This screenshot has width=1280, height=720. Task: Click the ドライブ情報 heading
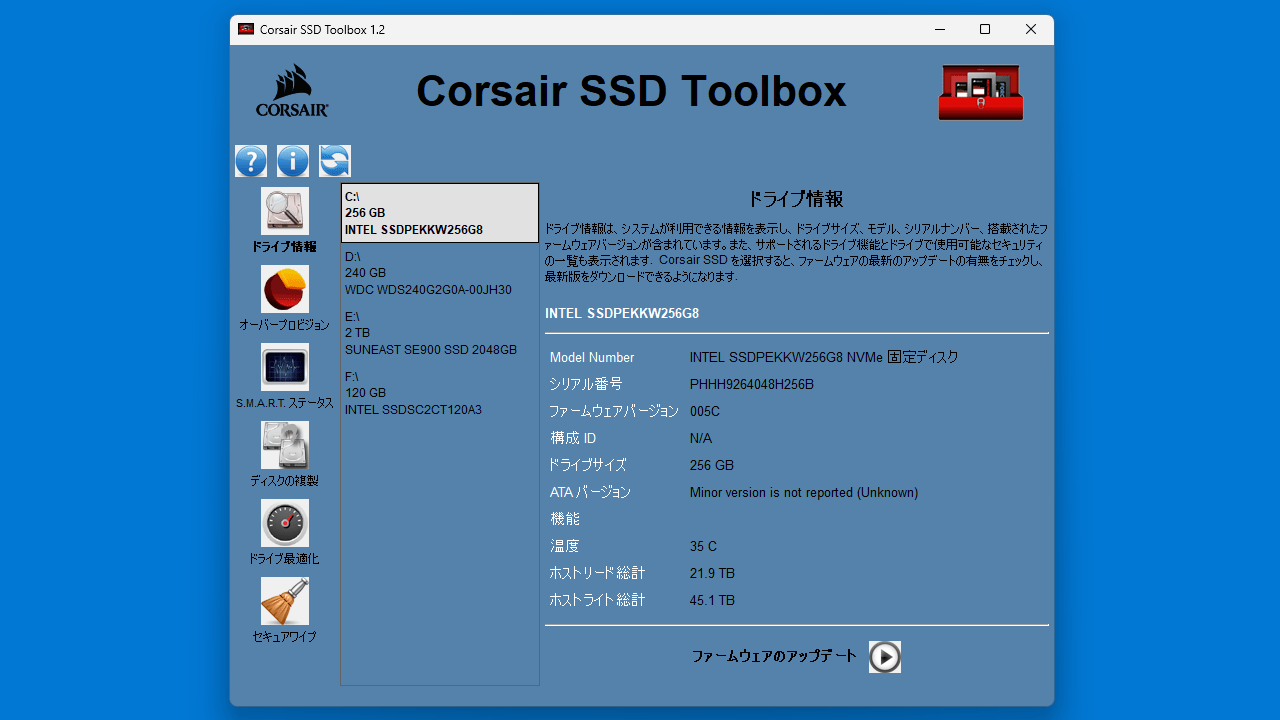coord(796,199)
